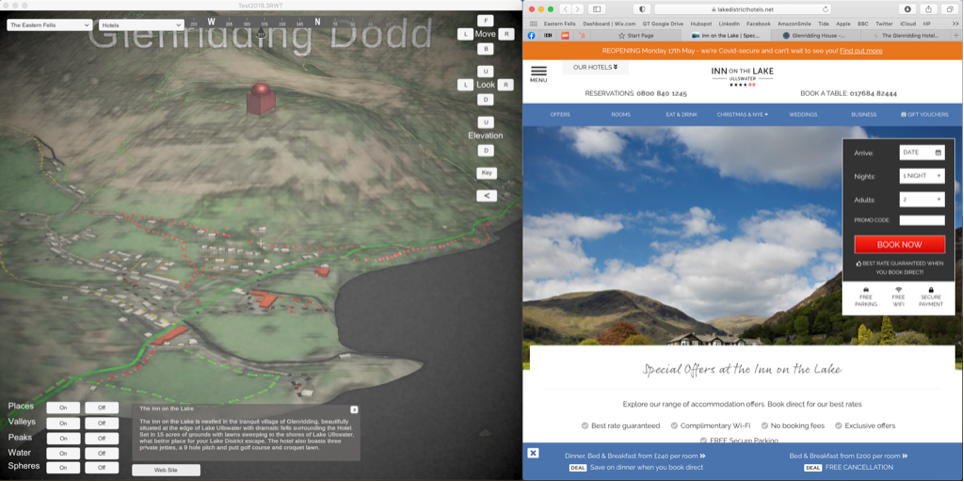Image resolution: width=964 pixels, height=482 pixels.
Task: Turn Water Off
Action: (101, 454)
